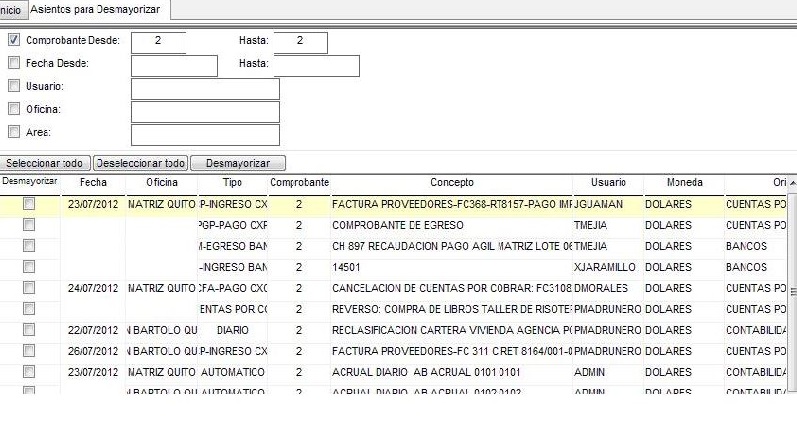Sort by the Concepto column header
Image resolution: width=797 pixels, height=426 pixels.
click(451, 182)
